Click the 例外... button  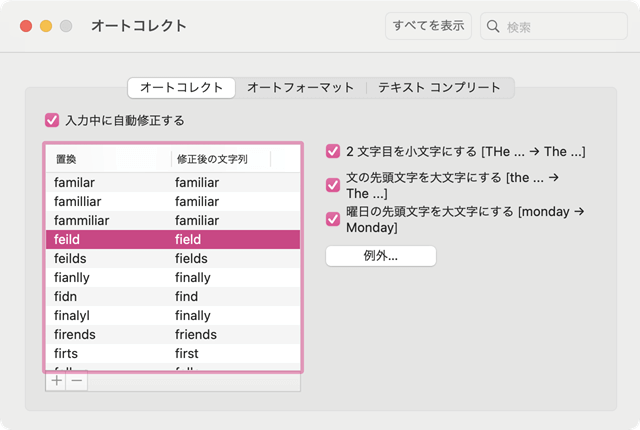381,256
